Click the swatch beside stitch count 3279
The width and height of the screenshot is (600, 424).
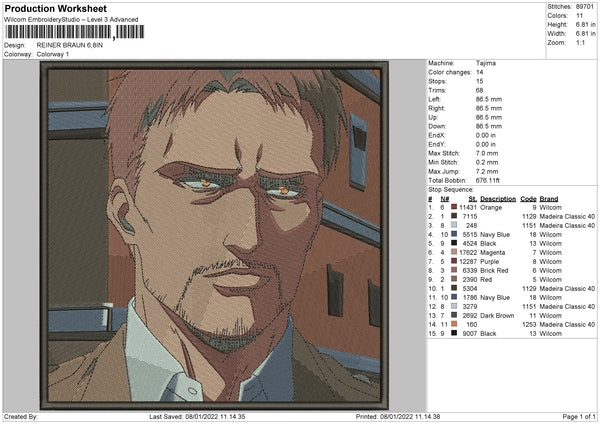coord(454,306)
